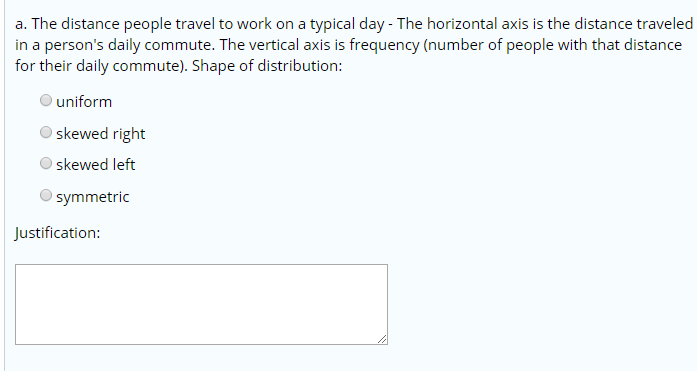Click the 'symmetric' answer label text
Viewport: 697px width, 371px height.
[92, 197]
